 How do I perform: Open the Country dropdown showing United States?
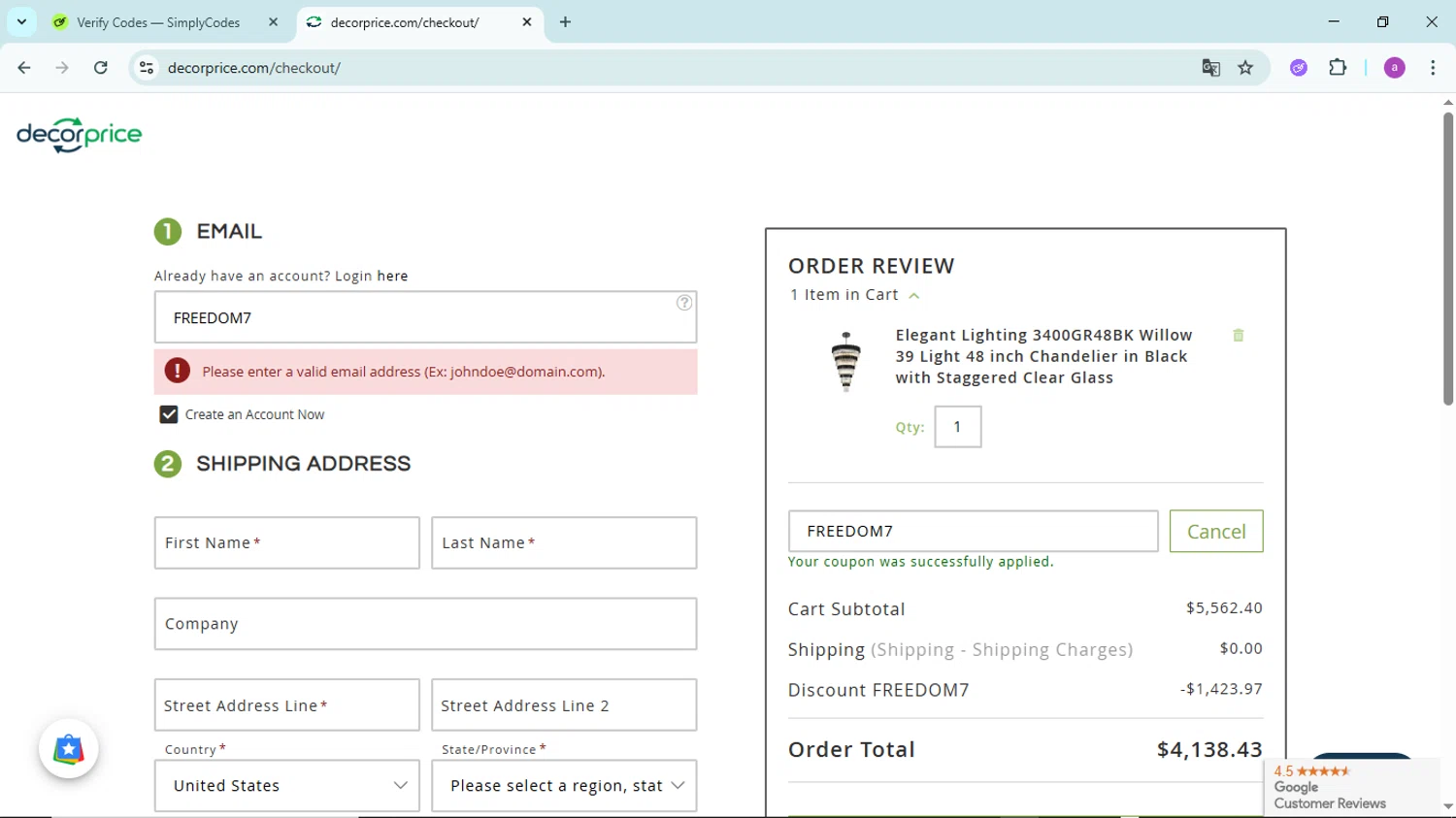[x=287, y=786]
